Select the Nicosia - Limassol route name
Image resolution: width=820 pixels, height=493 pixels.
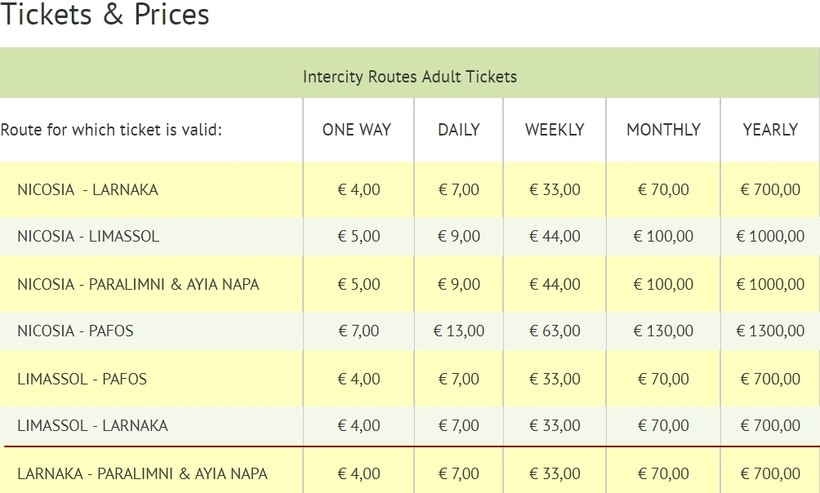[88, 237]
